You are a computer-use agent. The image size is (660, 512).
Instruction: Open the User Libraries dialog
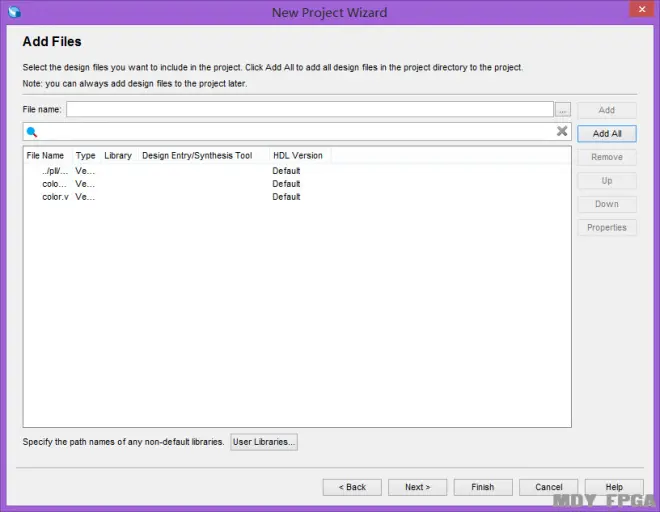[264, 442]
